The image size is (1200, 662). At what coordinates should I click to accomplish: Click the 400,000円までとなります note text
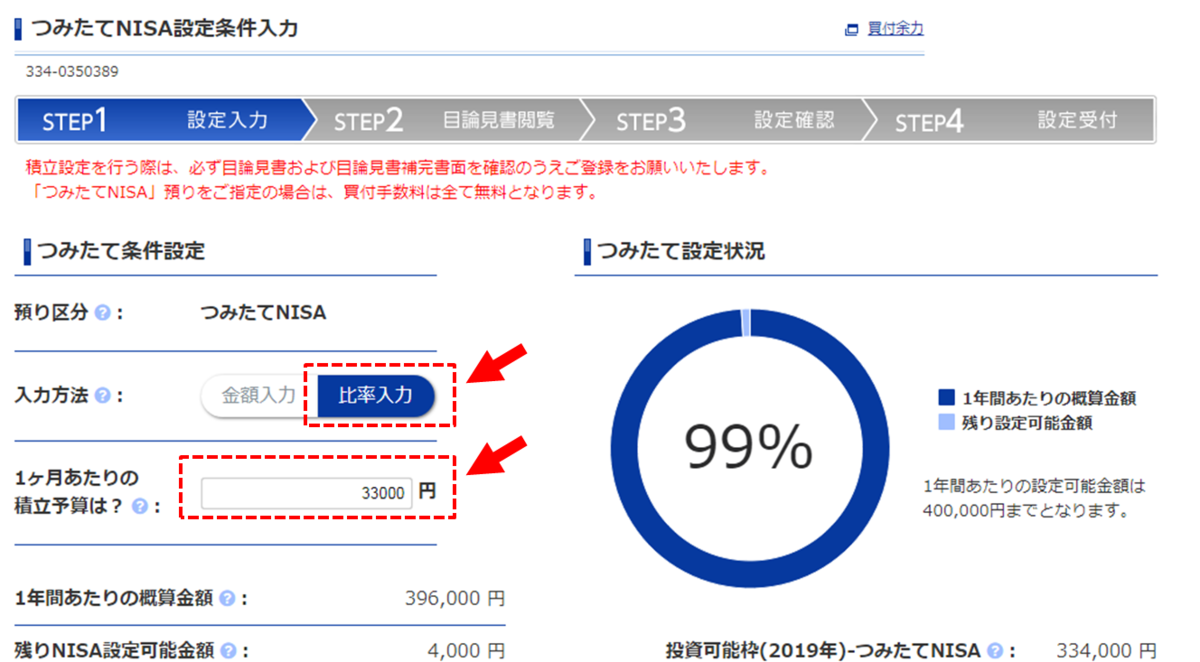point(1025,511)
